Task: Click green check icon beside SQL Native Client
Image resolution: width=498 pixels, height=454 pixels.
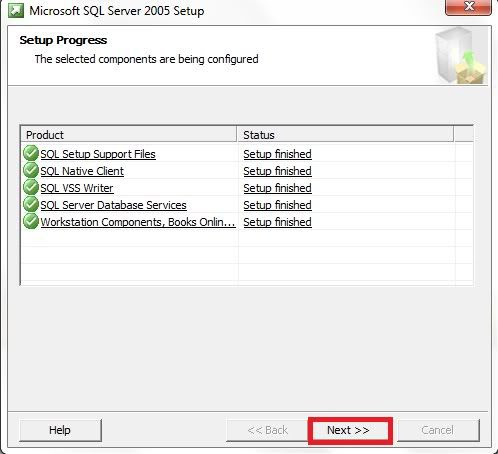Action: (31, 170)
